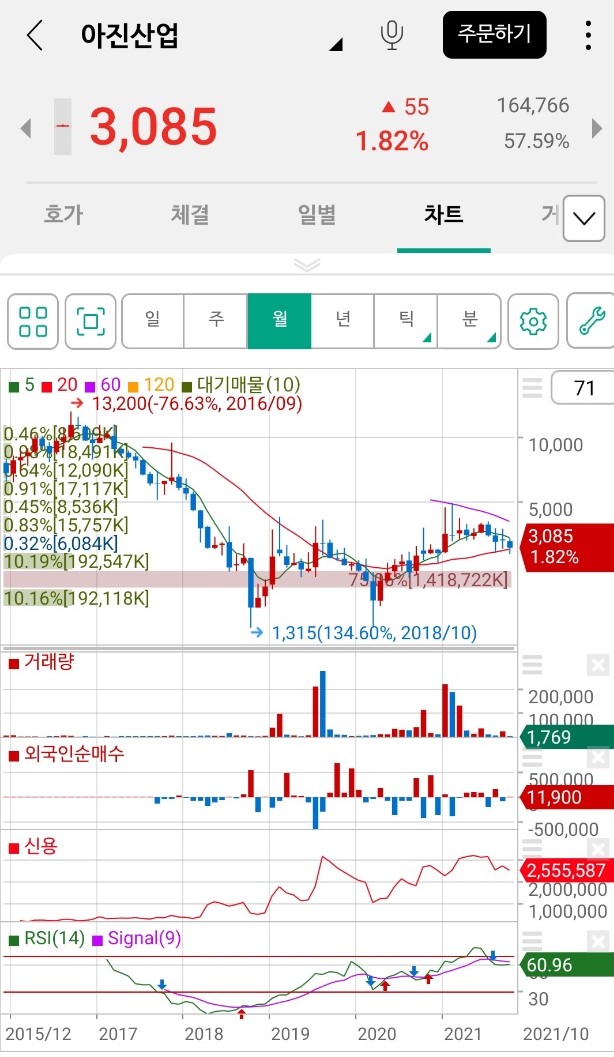Tap the orange 120 moving average legend
The height and width of the screenshot is (1057, 614).
[151, 385]
